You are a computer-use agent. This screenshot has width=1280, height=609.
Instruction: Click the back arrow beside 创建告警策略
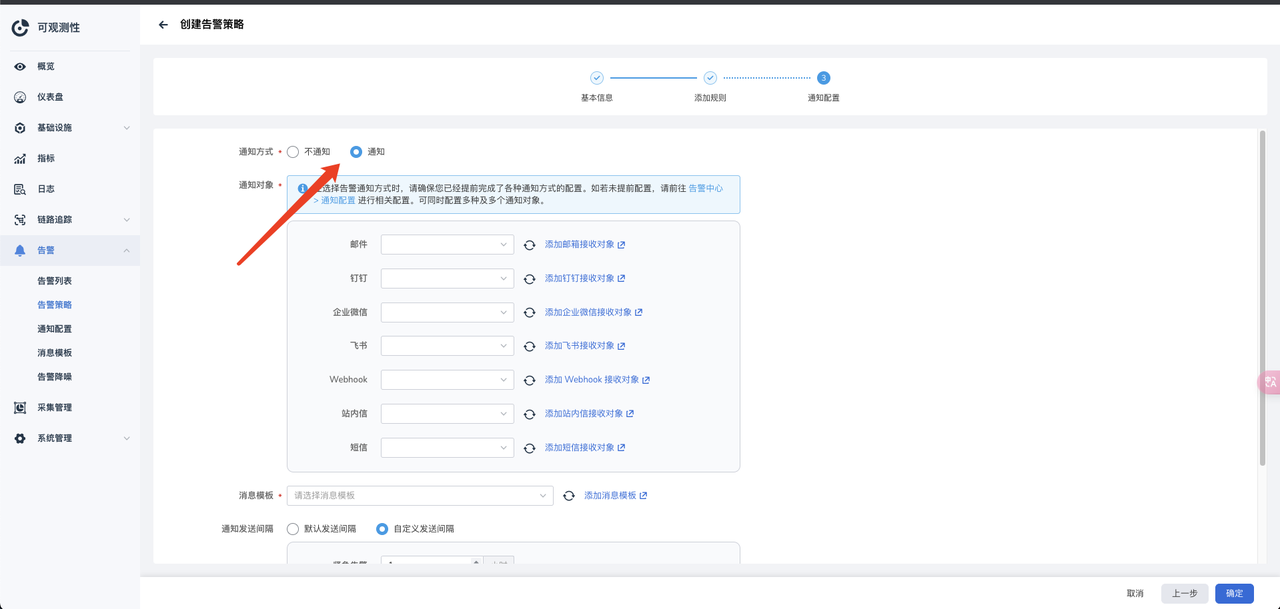tap(162, 24)
